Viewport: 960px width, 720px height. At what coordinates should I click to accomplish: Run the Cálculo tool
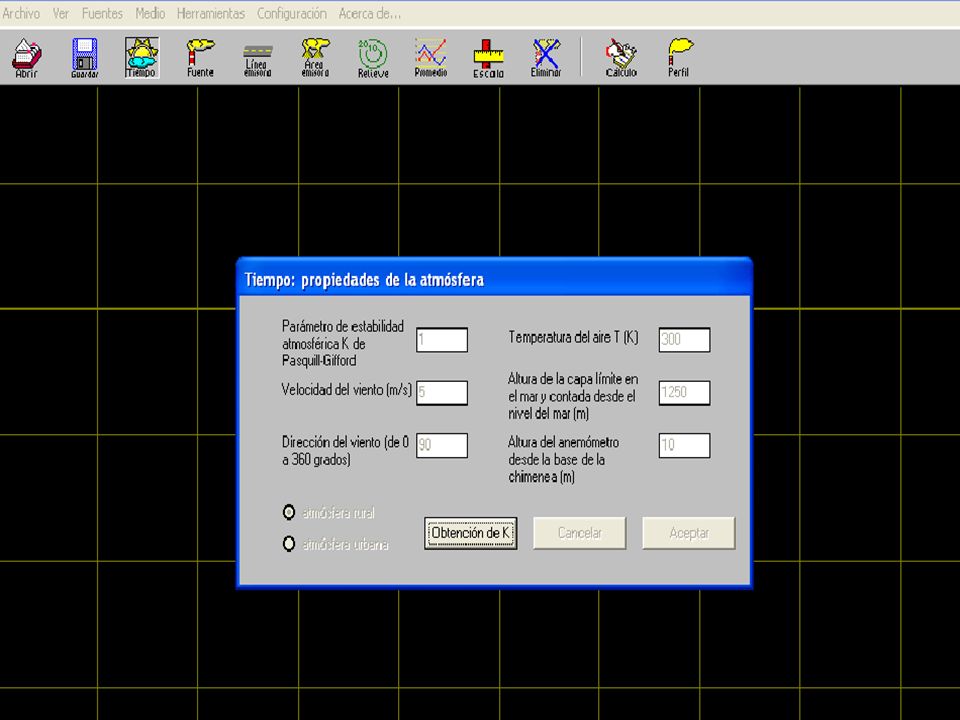621,58
